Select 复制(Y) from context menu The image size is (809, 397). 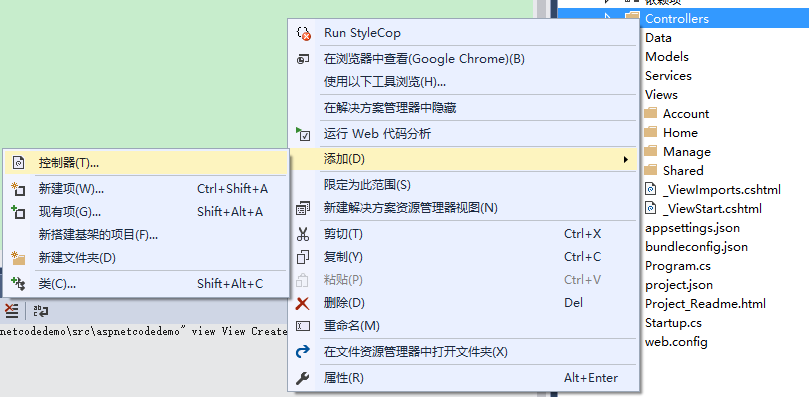pos(464,257)
